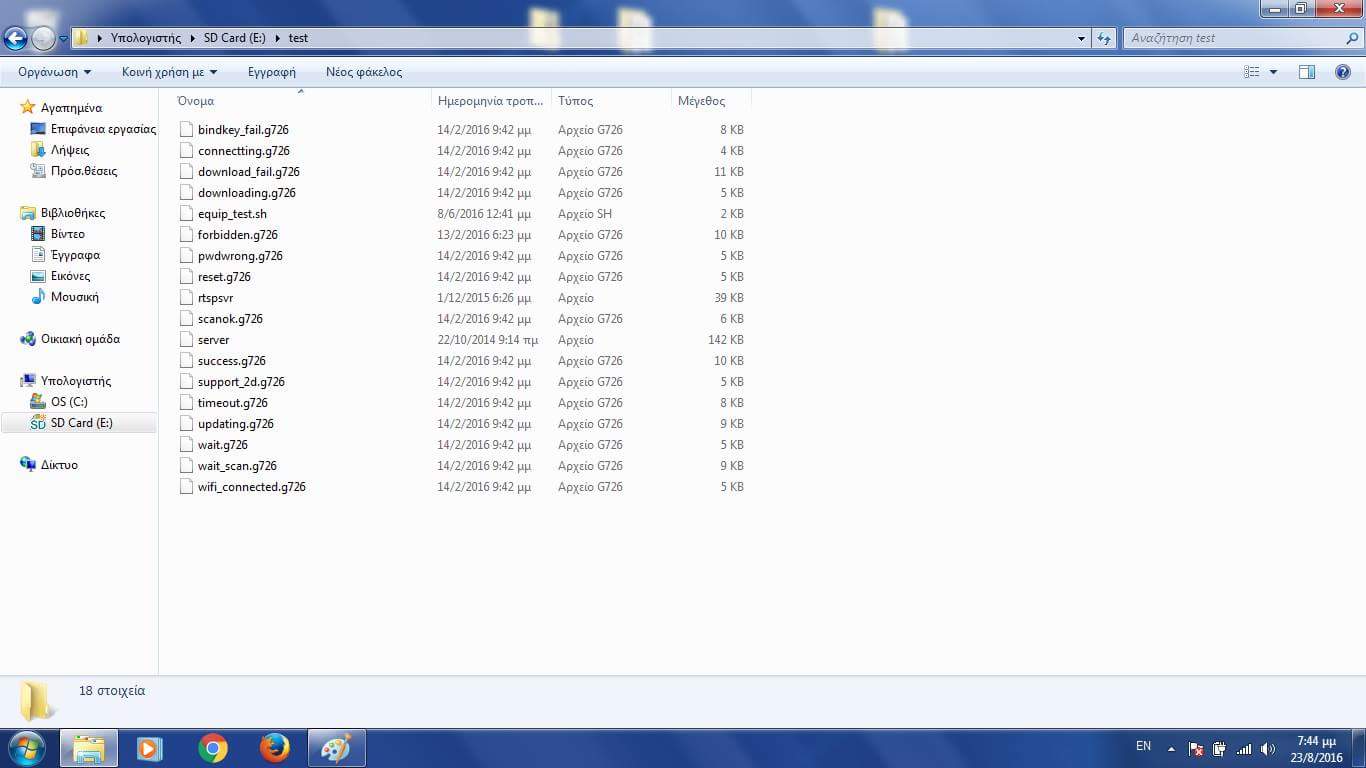This screenshot has height=768, width=1366.
Task: Go back with the Back arrow button
Action: [16, 38]
